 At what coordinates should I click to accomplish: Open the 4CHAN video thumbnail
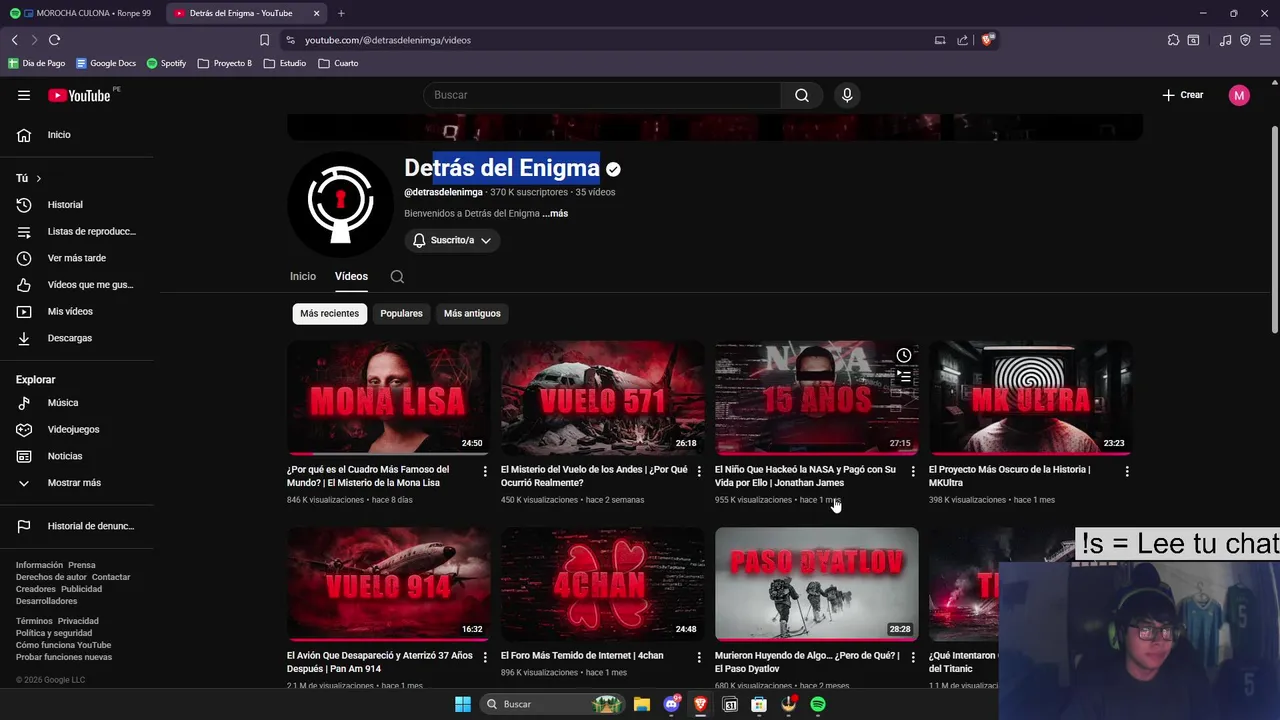pos(602,584)
